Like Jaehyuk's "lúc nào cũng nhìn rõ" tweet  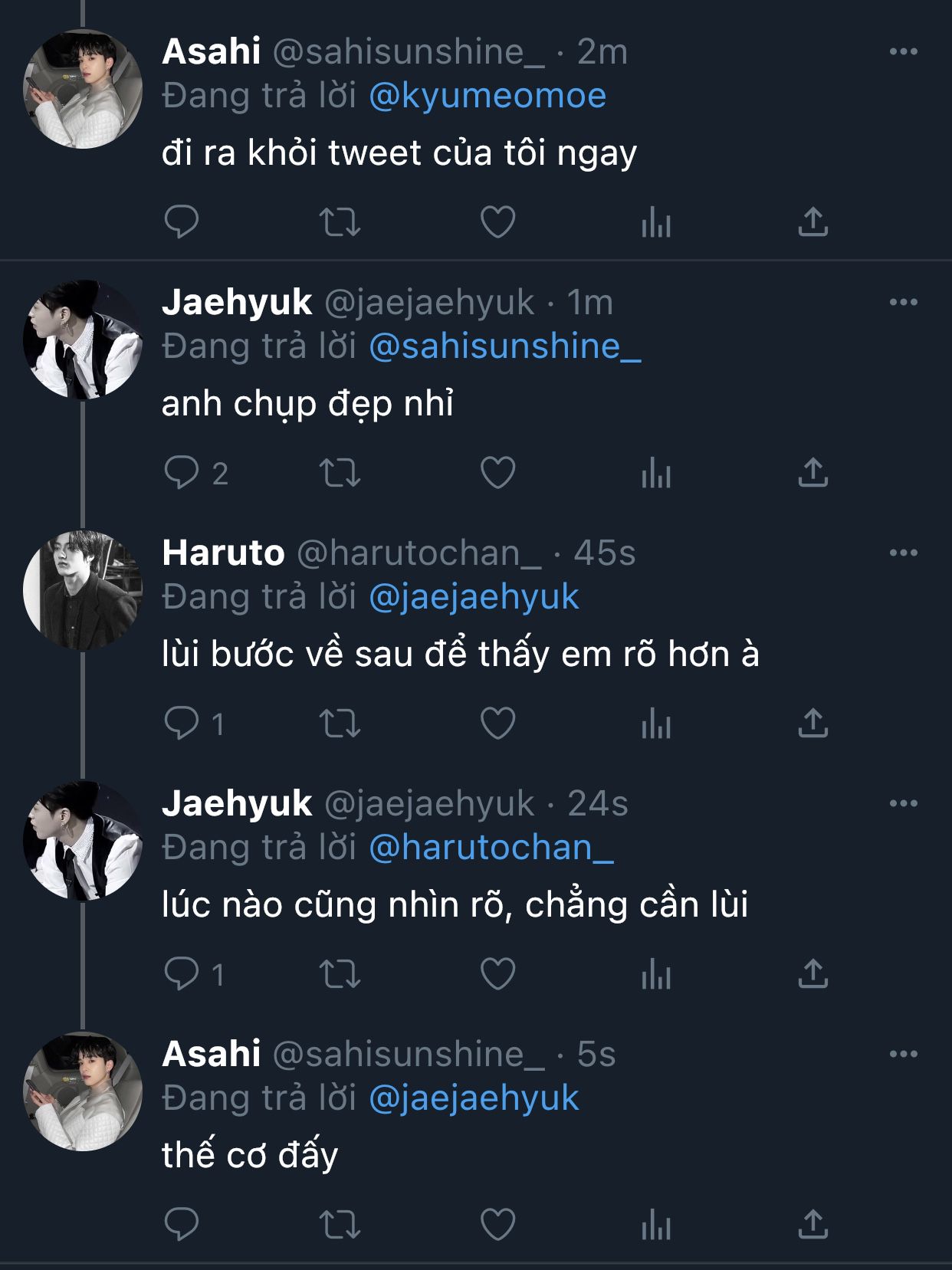(x=497, y=974)
